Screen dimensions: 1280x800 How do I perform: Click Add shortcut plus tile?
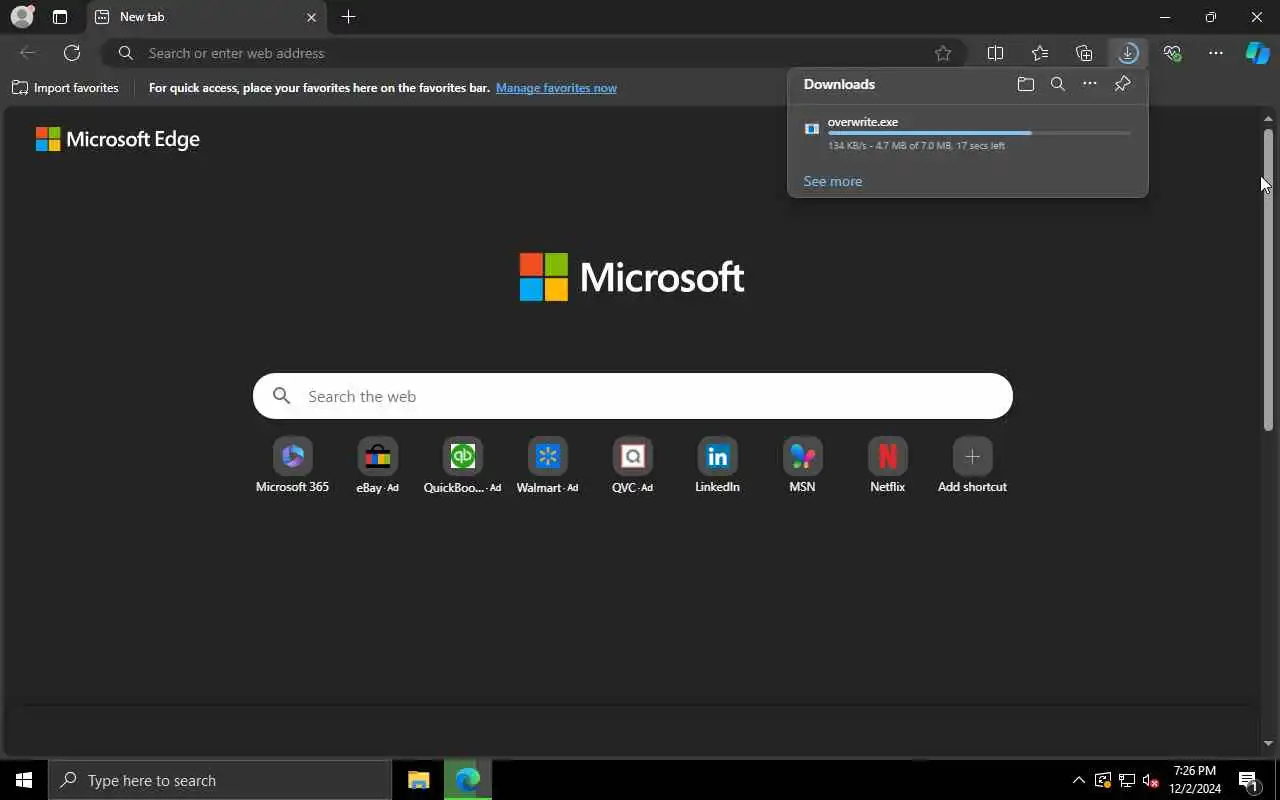tap(972, 465)
